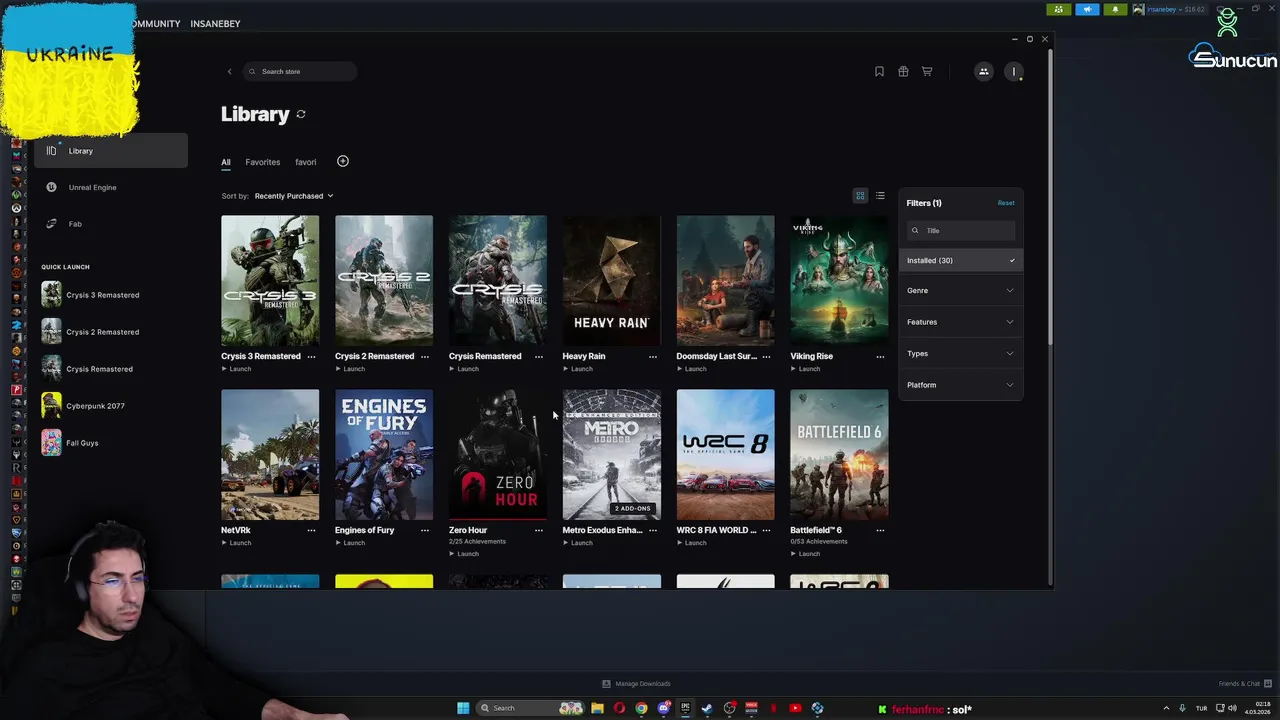Click the Title filter field
1280x720 pixels.
[x=961, y=230]
